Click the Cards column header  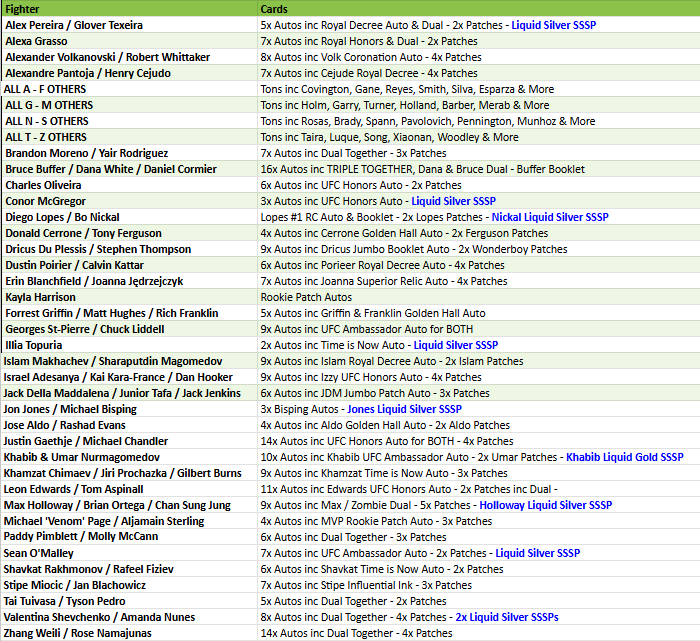pos(274,8)
